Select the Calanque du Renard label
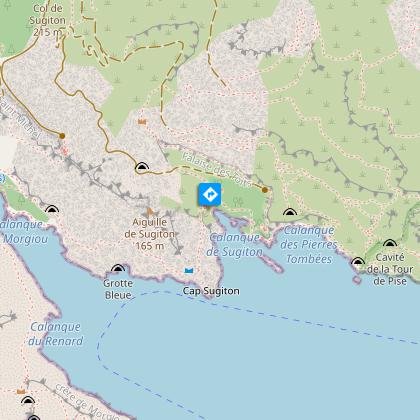Screen dimensions: 420x420 (x=55, y=334)
